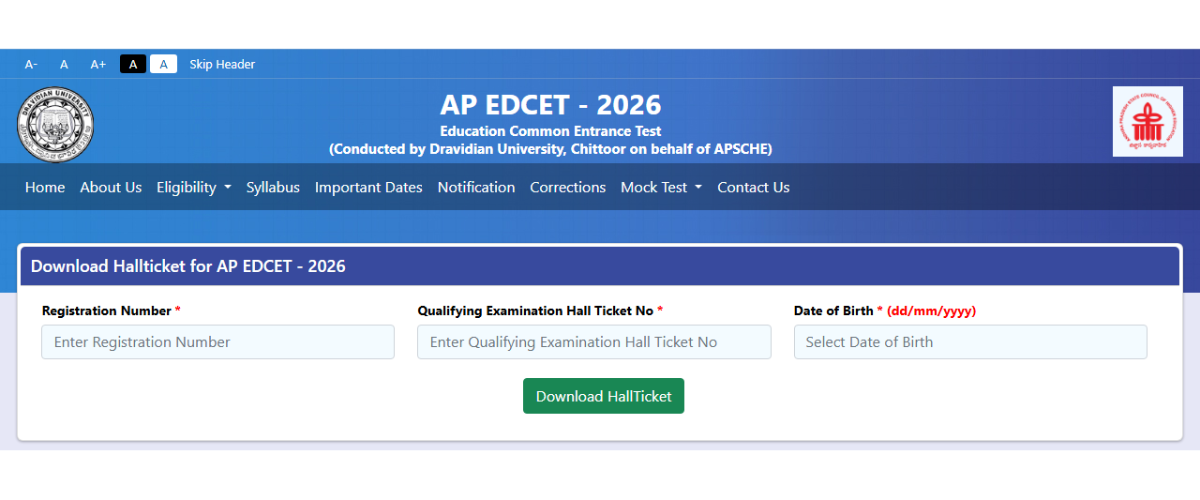Image resolution: width=1200 pixels, height=500 pixels.
Task: Open the About Us page
Action: point(111,187)
